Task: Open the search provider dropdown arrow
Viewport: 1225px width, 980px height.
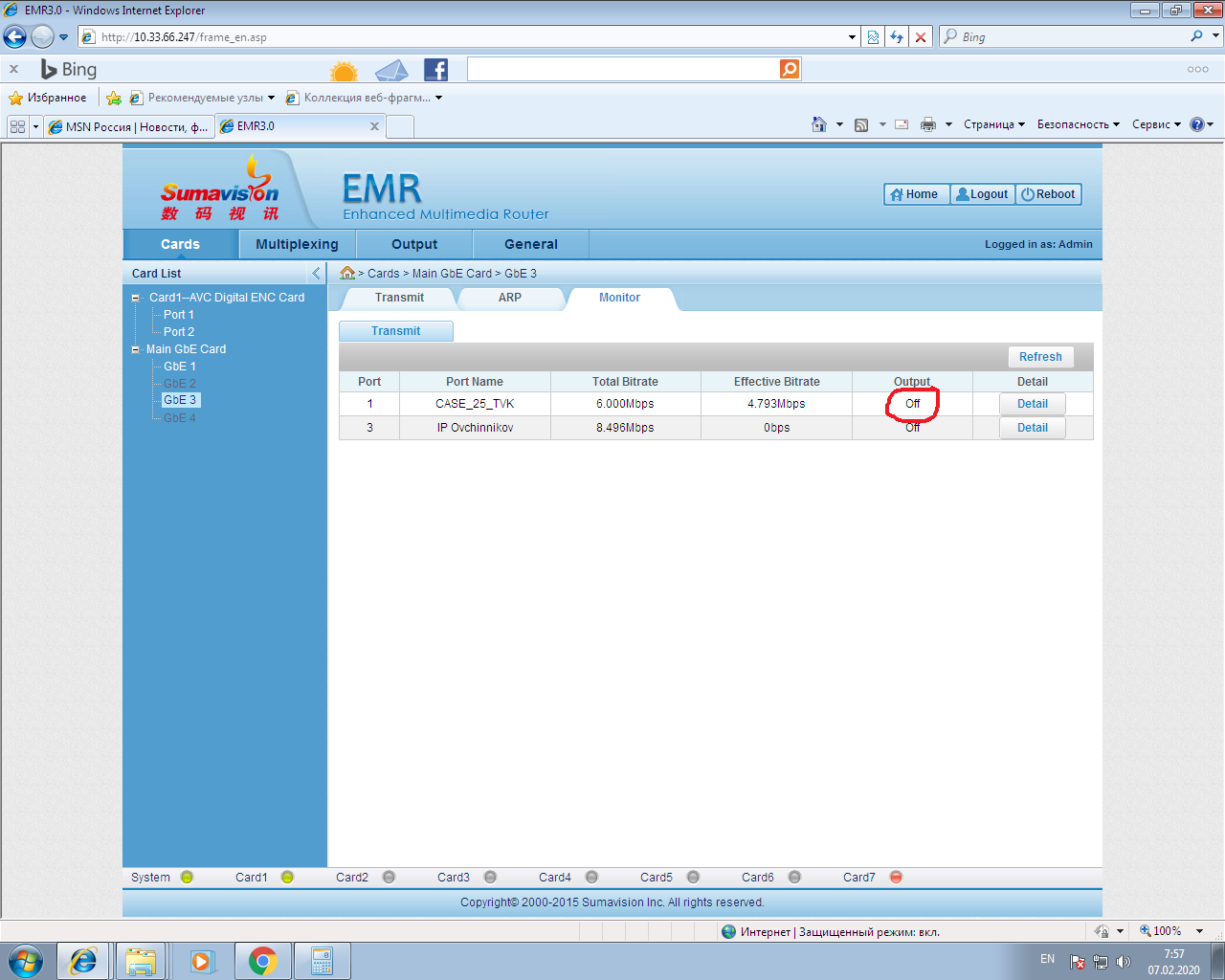Action: pyautogui.click(x=1216, y=36)
